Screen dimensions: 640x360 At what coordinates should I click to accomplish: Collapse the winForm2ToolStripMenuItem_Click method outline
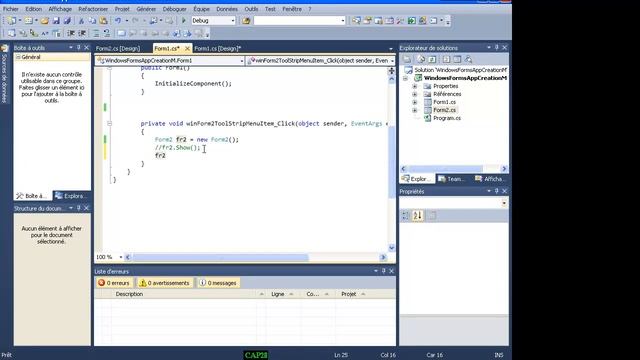pyautogui.click(x=109, y=123)
